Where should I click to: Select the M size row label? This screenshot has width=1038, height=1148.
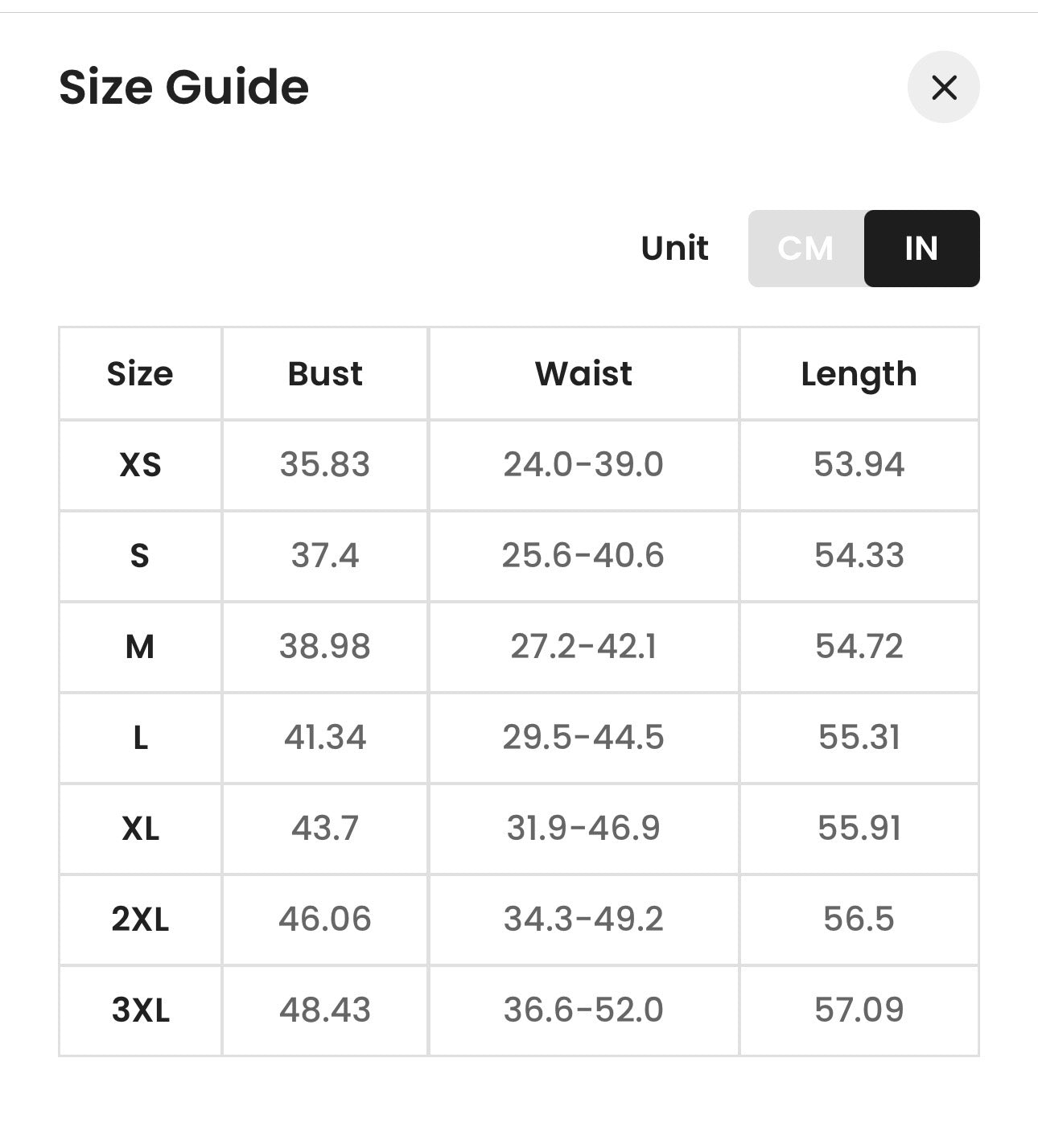click(x=140, y=647)
